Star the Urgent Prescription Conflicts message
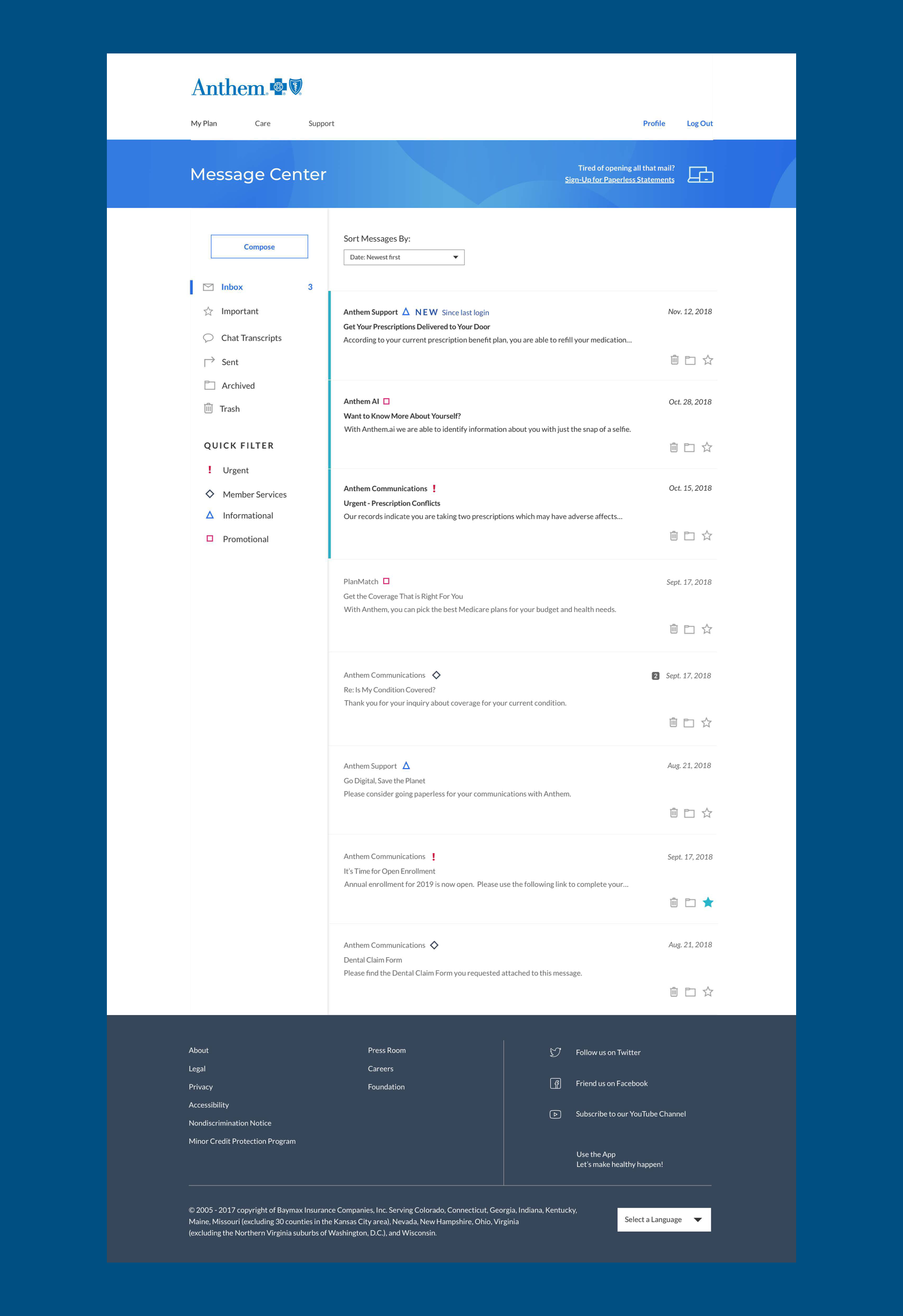The height and width of the screenshot is (1316, 903). click(706, 536)
